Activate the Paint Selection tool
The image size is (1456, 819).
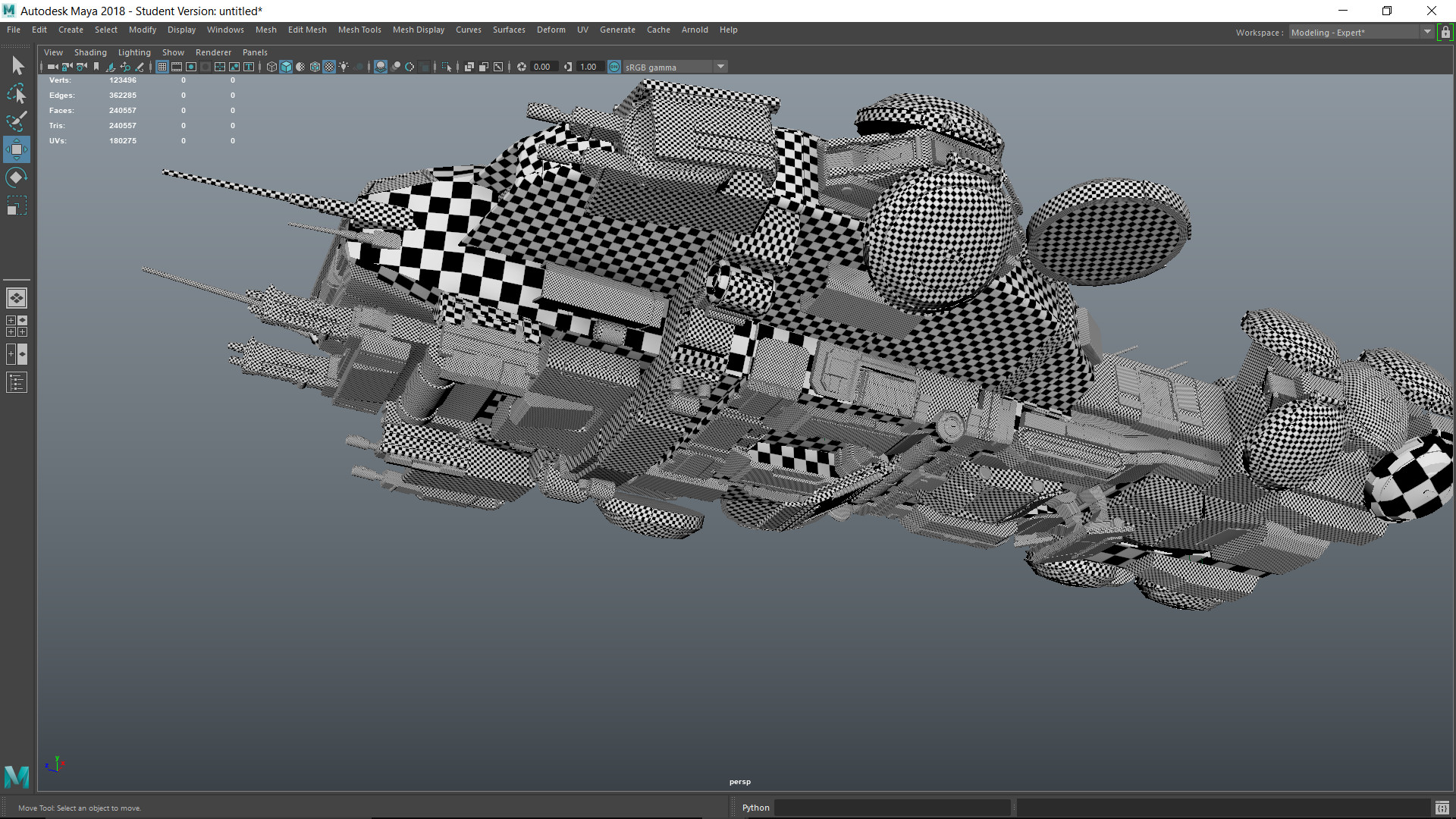click(x=17, y=121)
